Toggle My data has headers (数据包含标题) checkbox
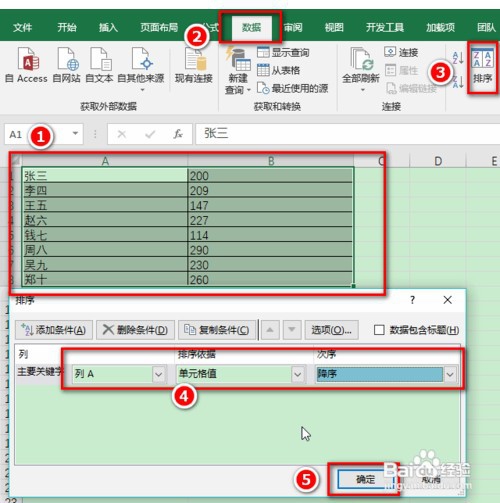The image size is (500, 503). coord(379,330)
